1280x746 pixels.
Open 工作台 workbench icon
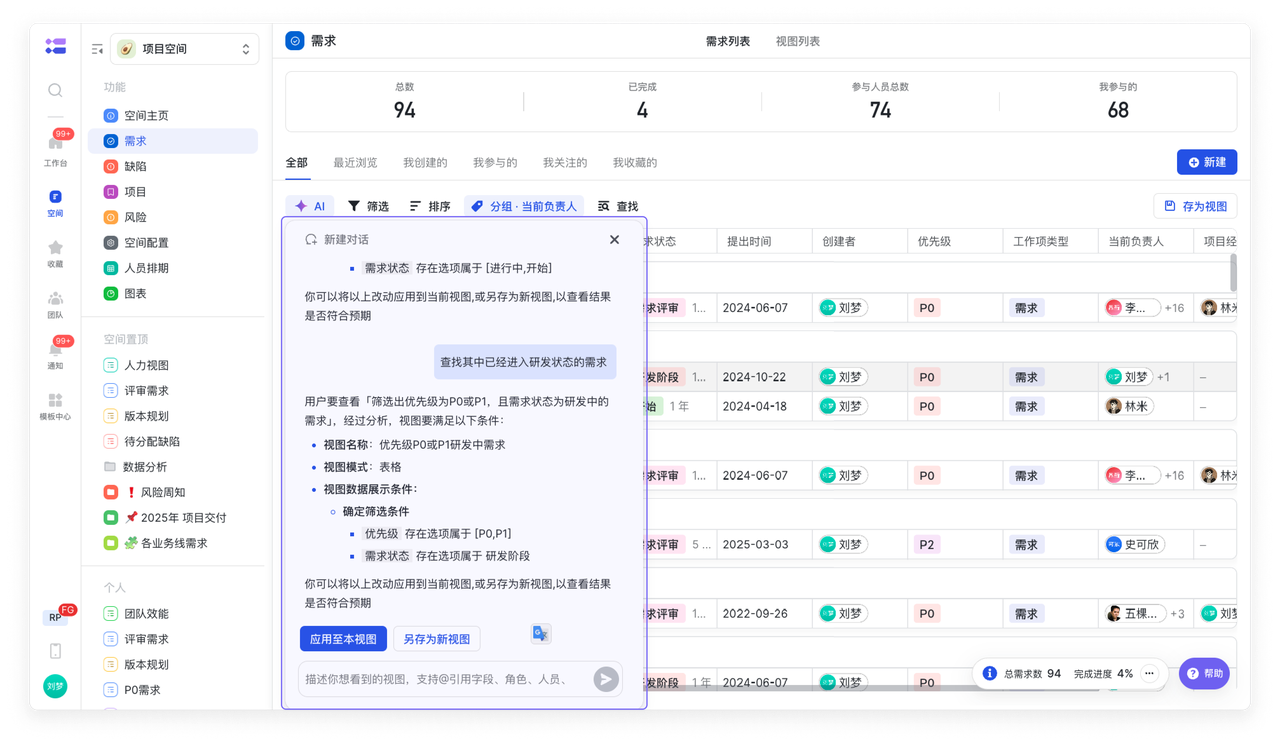tap(55, 145)
